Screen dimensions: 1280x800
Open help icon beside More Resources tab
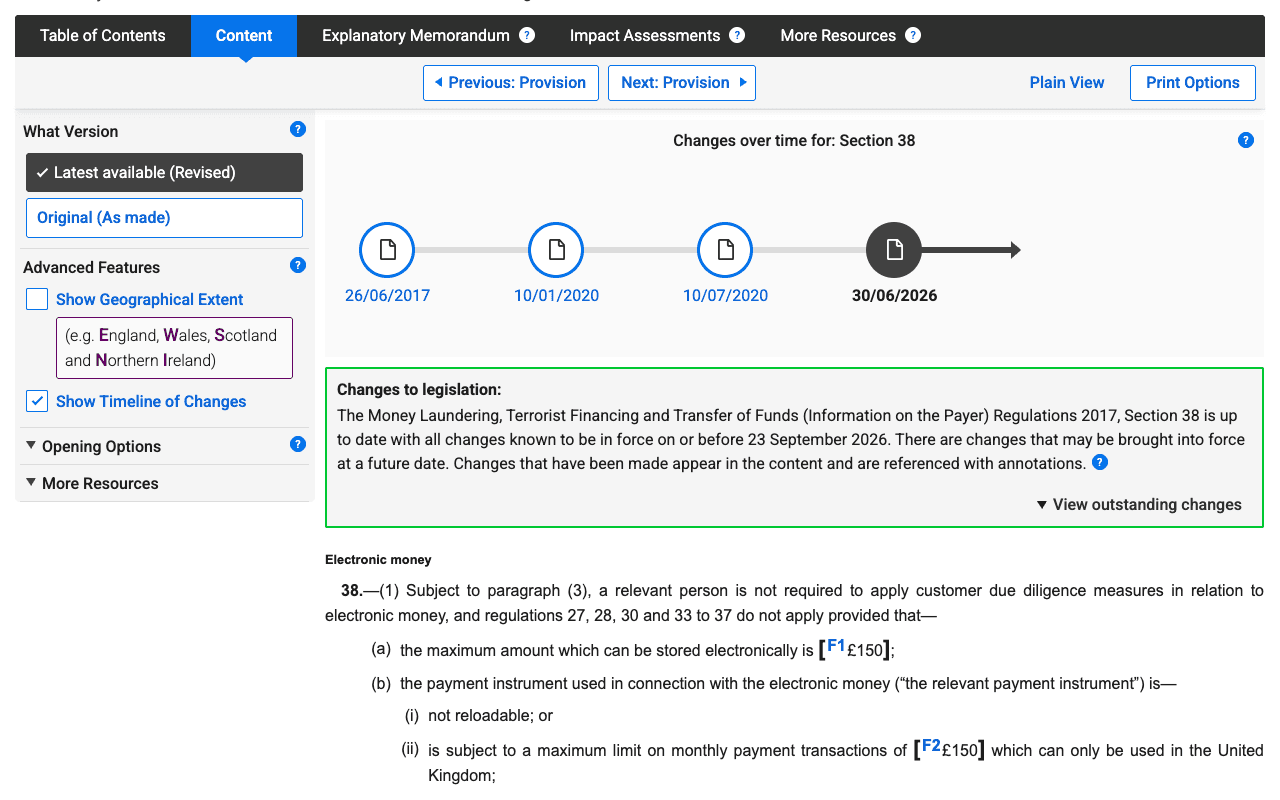(913, 35)
